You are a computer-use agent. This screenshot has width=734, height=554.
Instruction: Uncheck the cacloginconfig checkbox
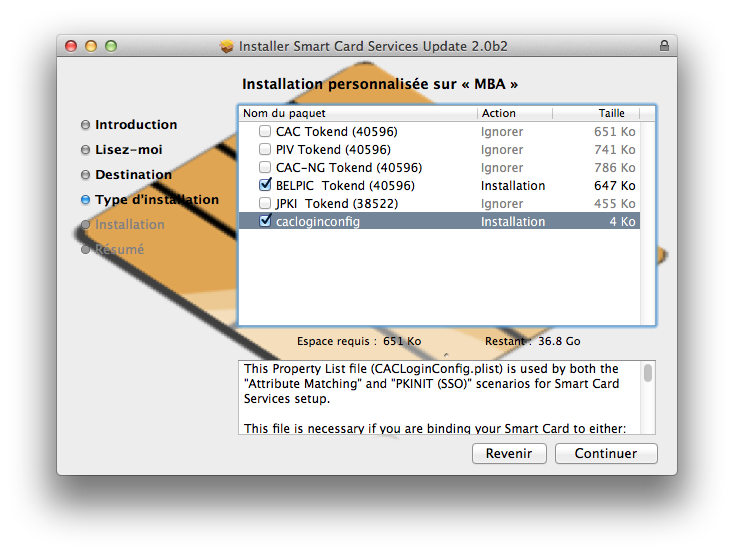(x=265, y=222)
